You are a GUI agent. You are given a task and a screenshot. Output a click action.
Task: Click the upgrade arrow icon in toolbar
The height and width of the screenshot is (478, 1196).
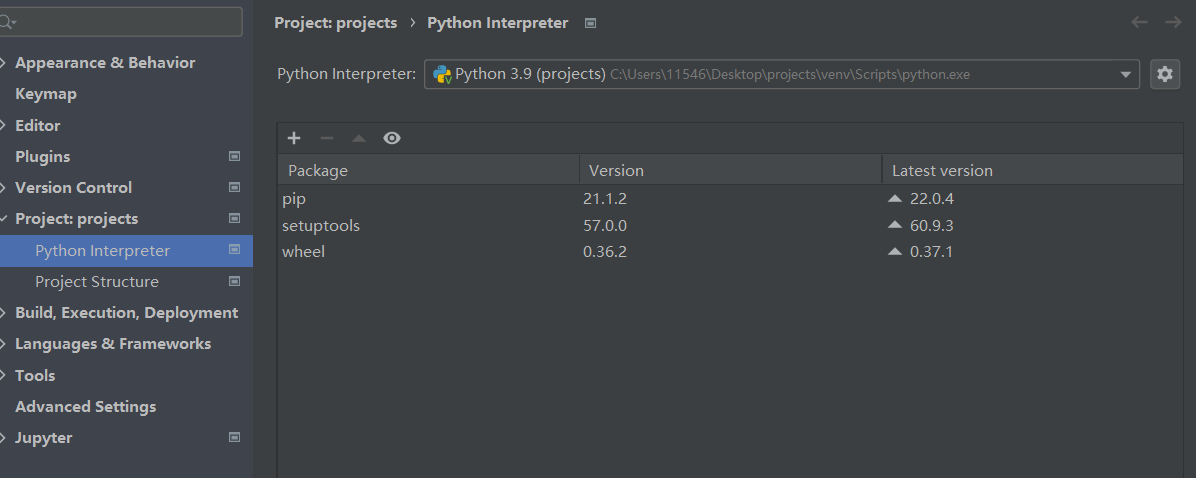(x=359, y=138)
